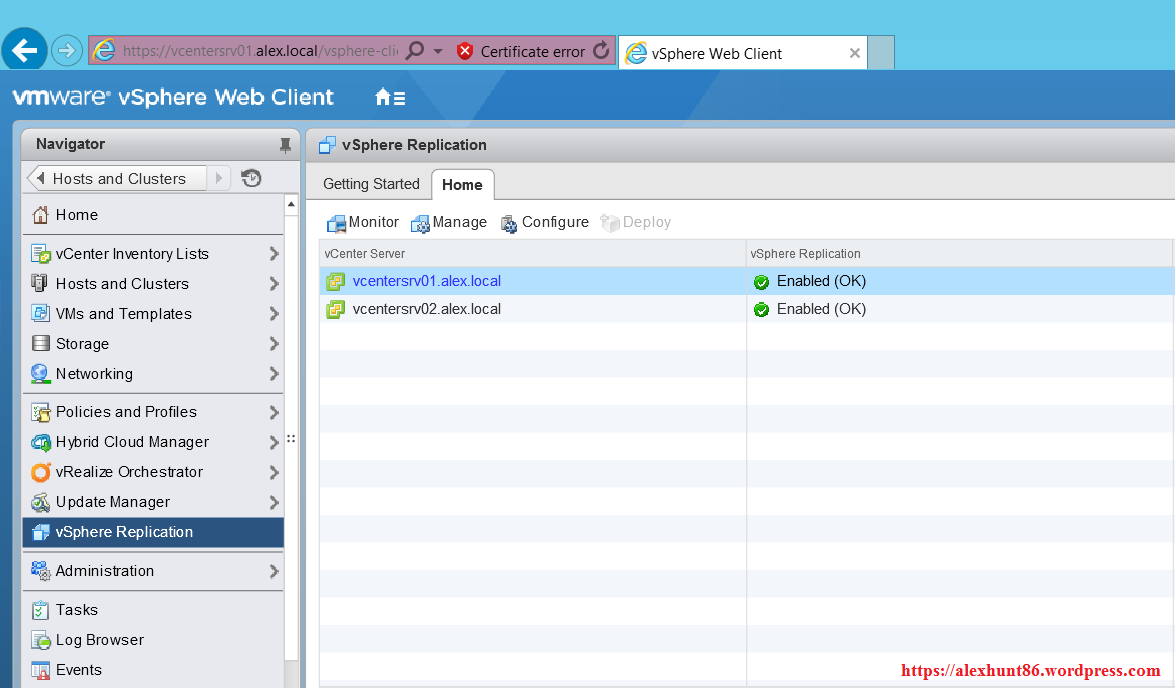This screenshot has height=688, width=1175.
Task: Expand the Storage chevron arrow
Action: click(x=273, y=344)
